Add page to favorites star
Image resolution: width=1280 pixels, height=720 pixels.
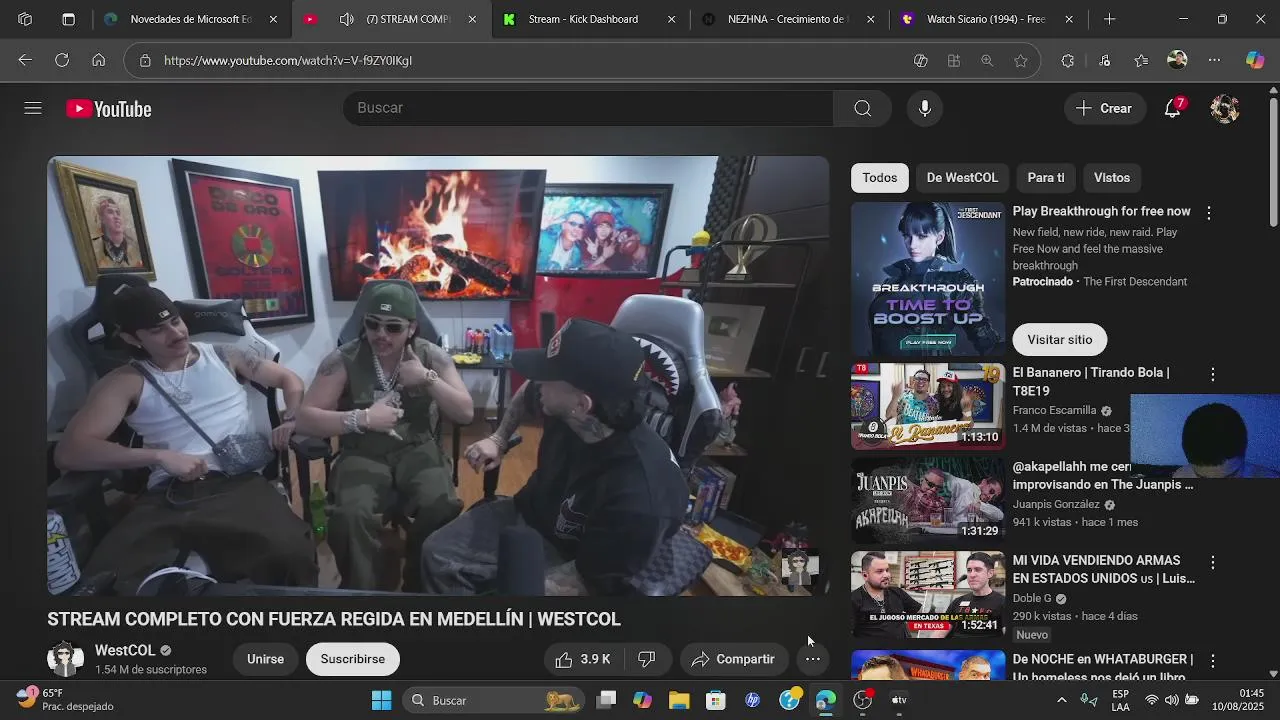point(1021,60)
